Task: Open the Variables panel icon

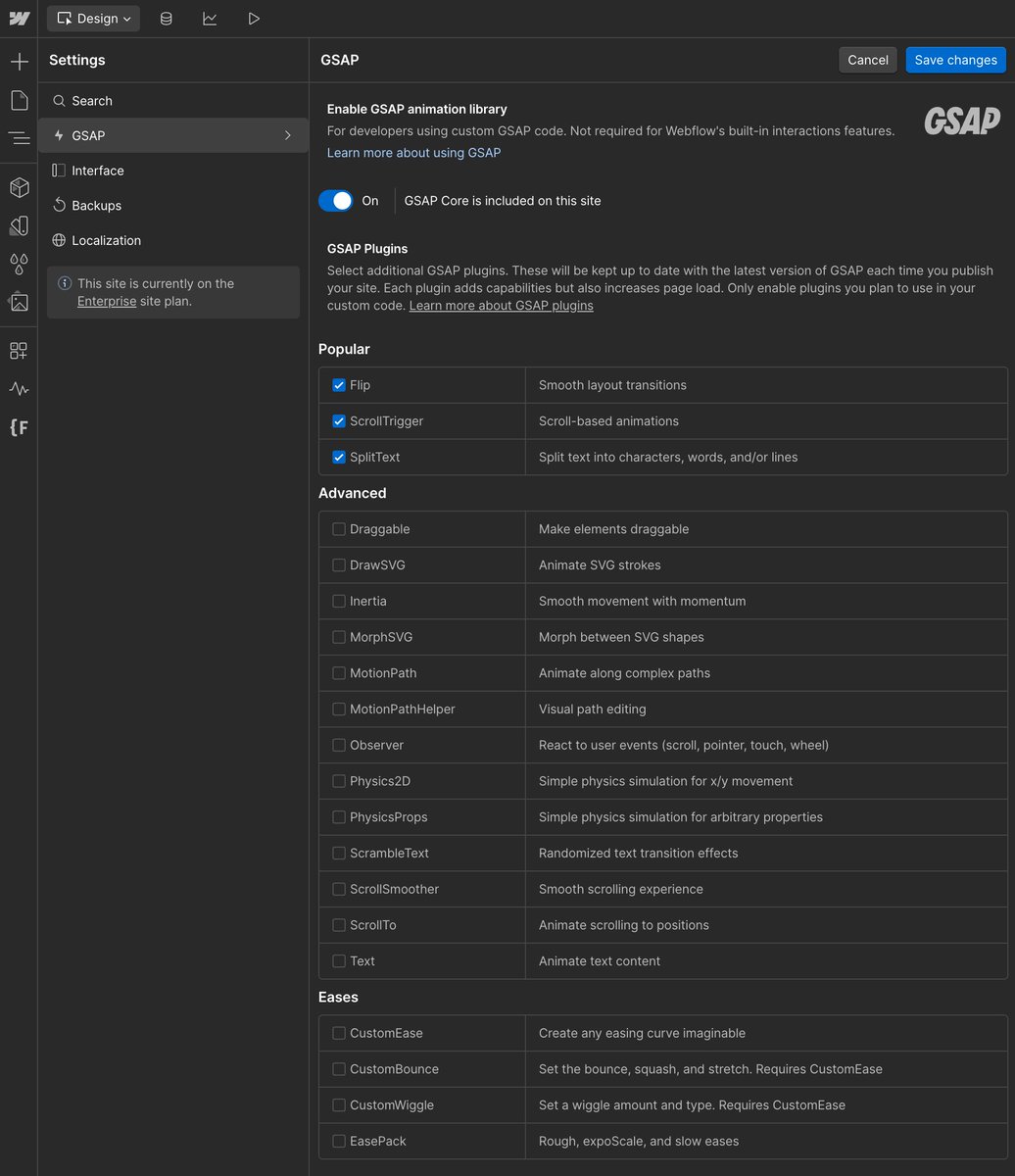Action: [19, 225]
